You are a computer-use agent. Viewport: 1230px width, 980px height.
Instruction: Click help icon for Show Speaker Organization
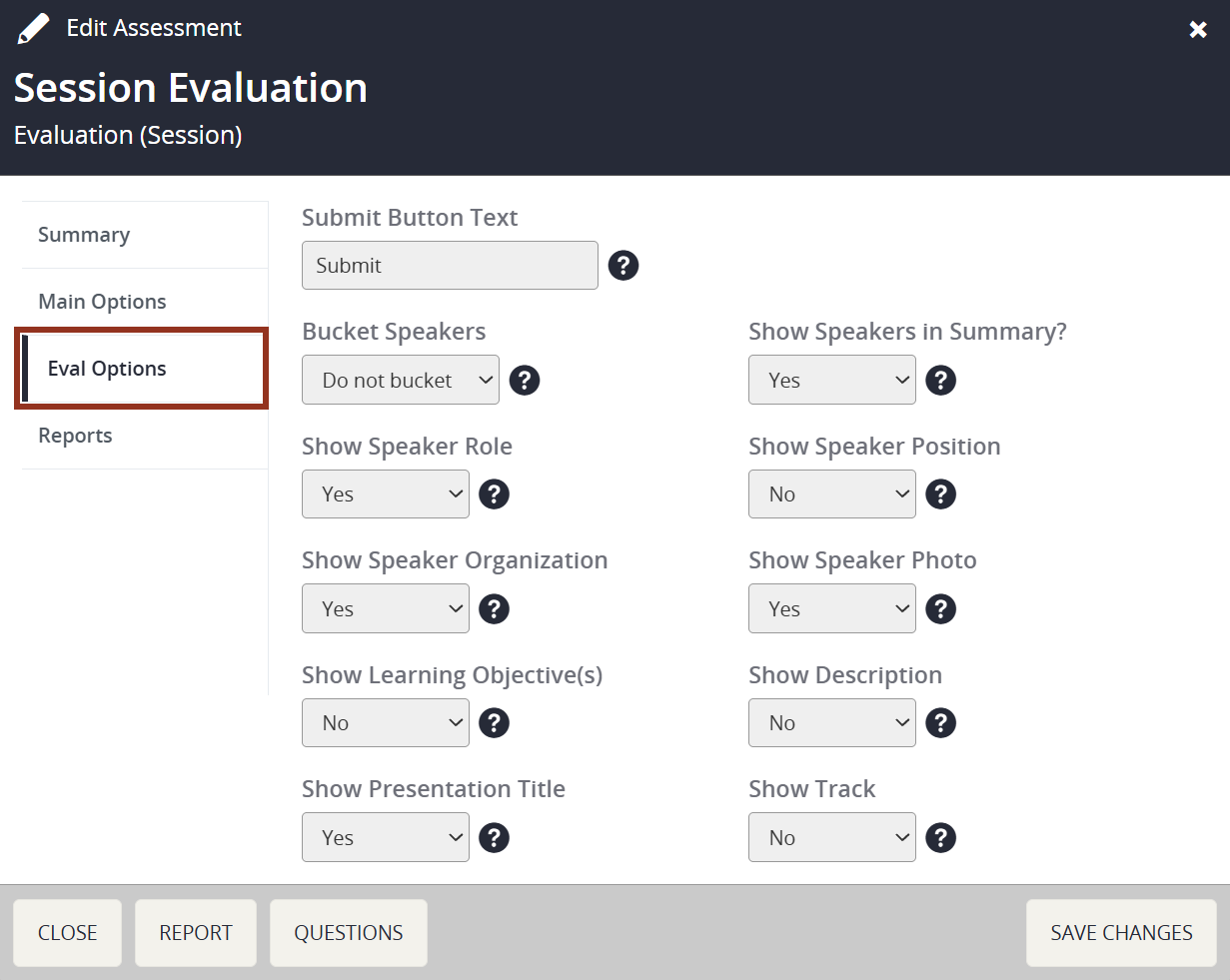pyautogui.click(x=495, y=609)
